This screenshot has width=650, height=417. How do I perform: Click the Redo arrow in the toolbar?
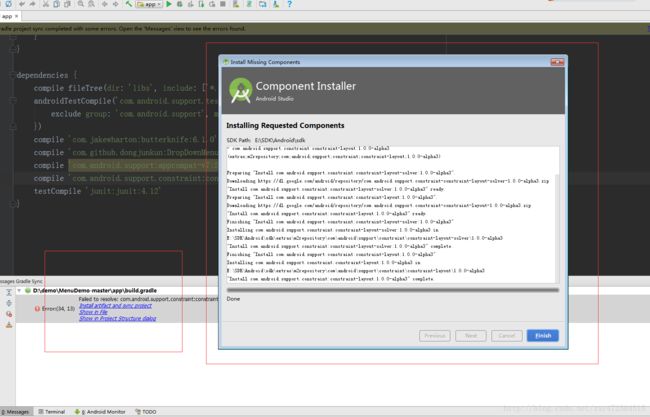(x=32, y=4)
